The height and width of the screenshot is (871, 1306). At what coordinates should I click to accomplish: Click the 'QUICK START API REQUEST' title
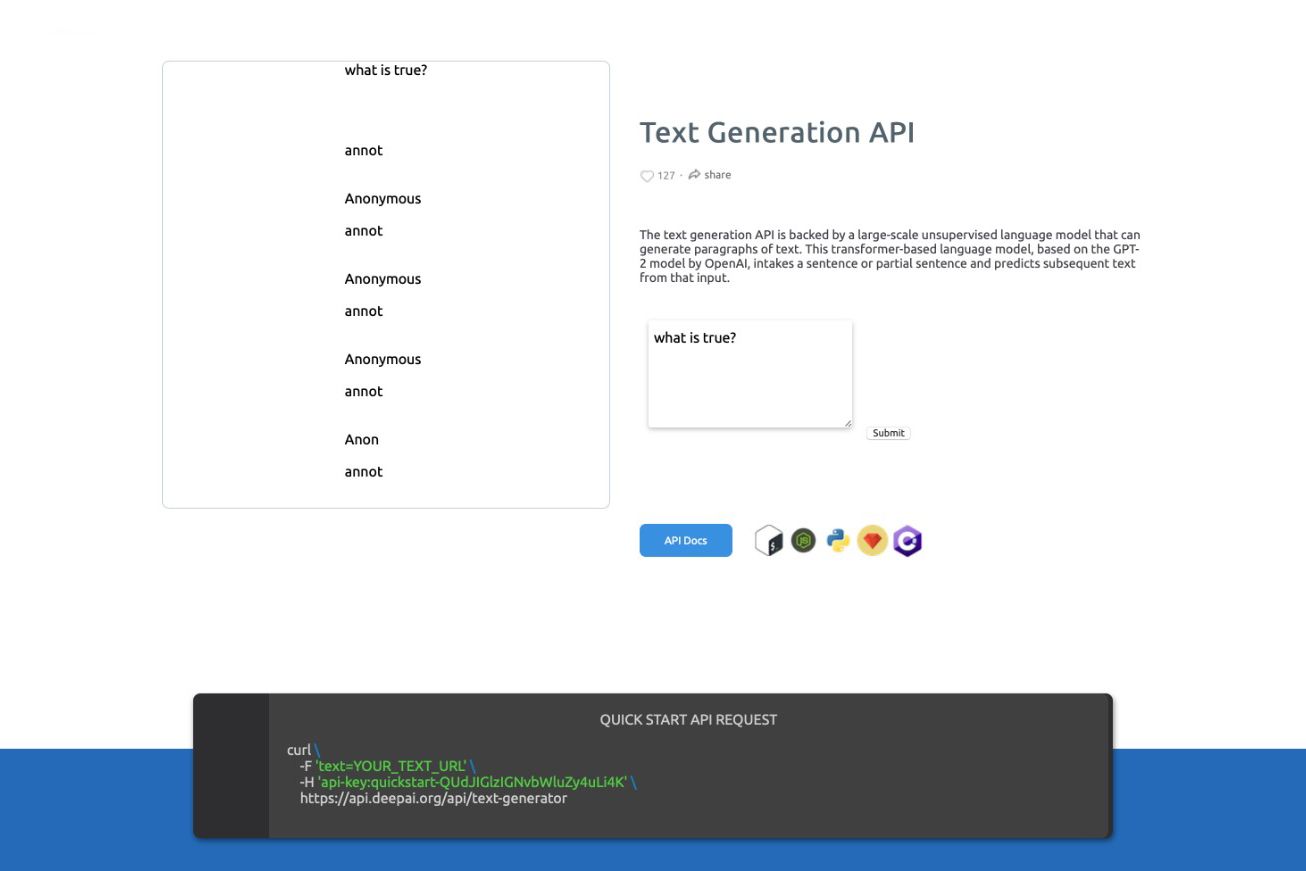688,720
